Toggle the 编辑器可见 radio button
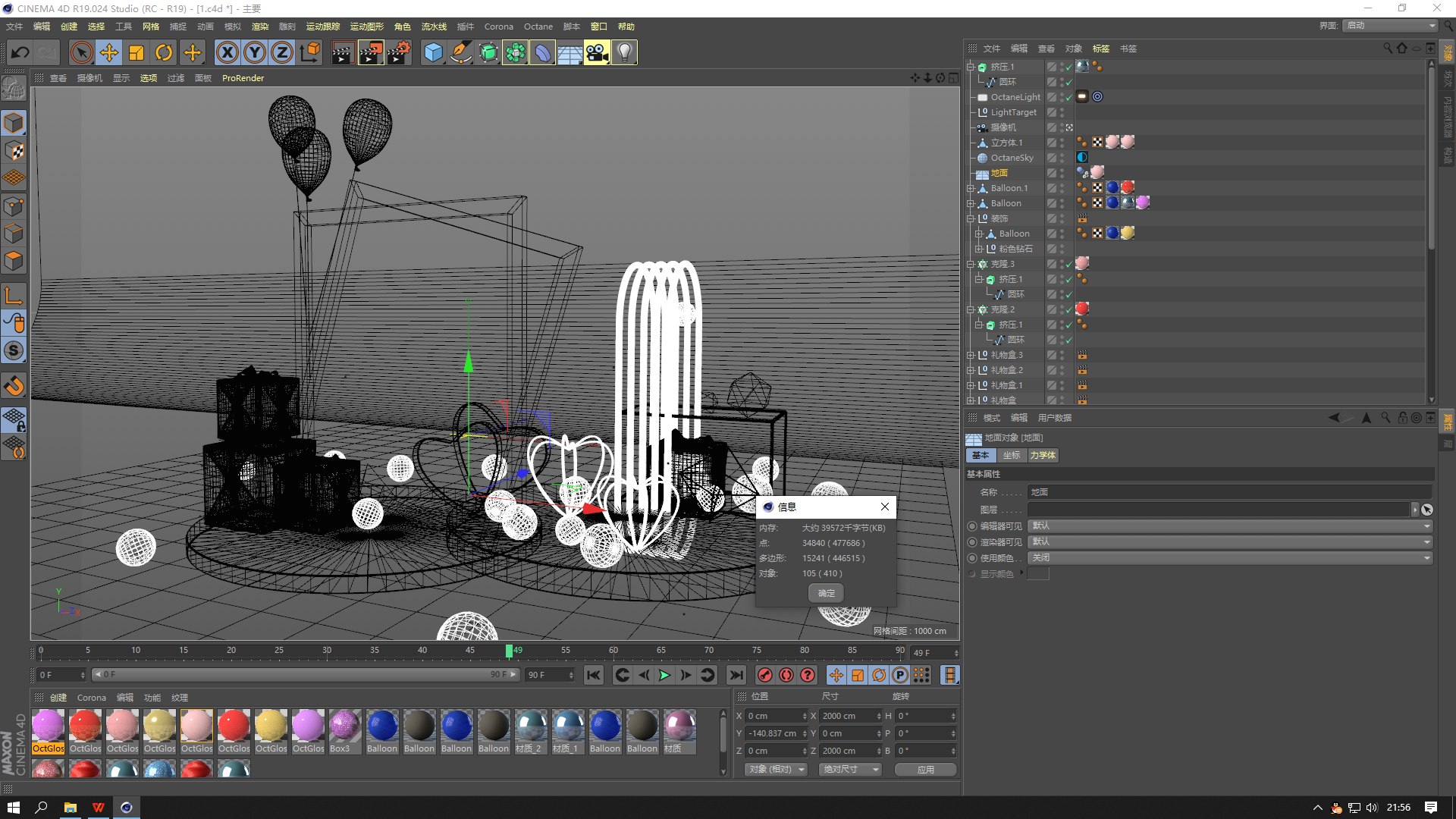This screenshot has height=819, width=1456. tap(972, 526)
